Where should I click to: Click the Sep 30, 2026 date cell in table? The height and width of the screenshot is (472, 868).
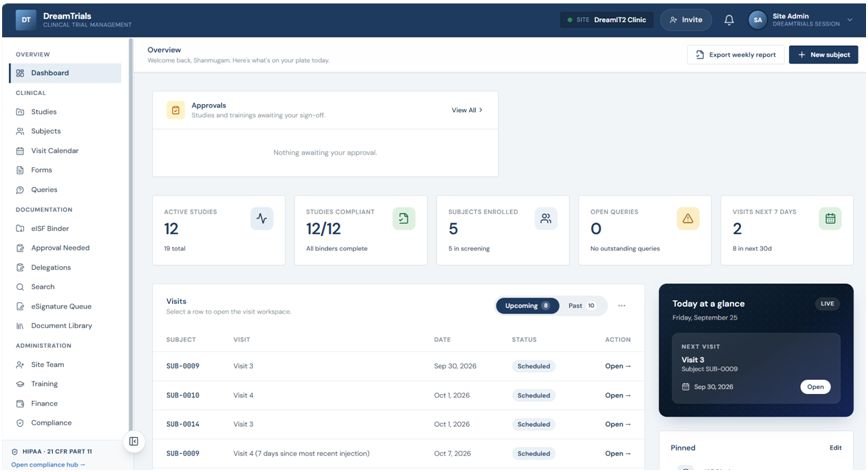pos(455,366)
